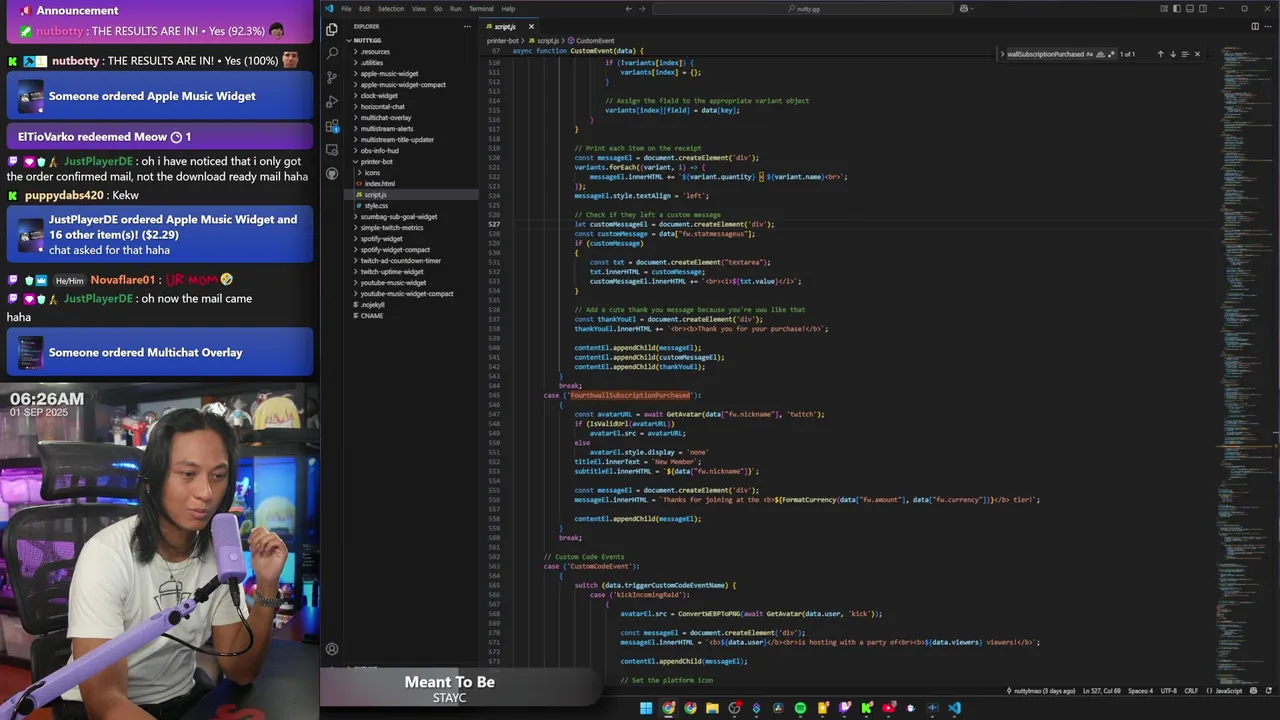Click UTF-8 encoding in status bar
This screenshot has height=720, width=1280.
(1169, 691)
